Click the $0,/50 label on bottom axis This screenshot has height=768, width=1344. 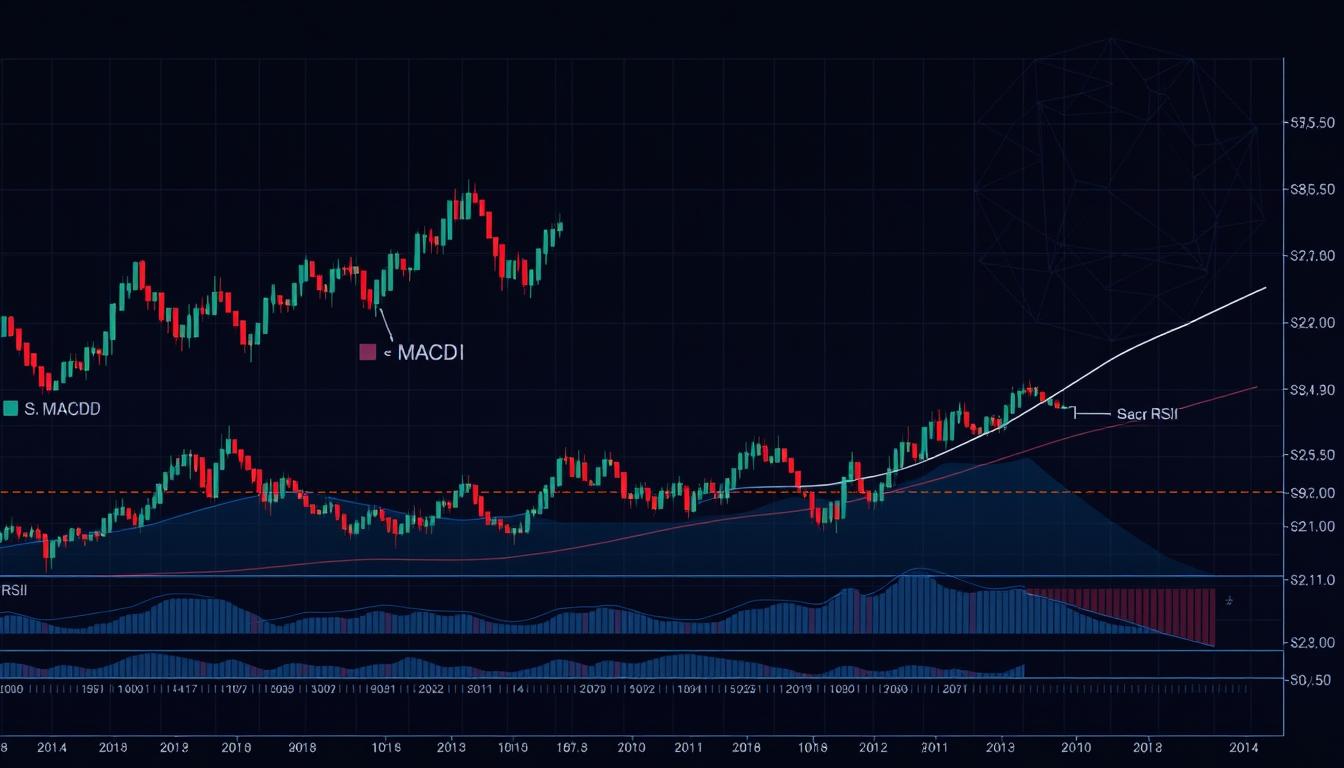click(1313, 680)
